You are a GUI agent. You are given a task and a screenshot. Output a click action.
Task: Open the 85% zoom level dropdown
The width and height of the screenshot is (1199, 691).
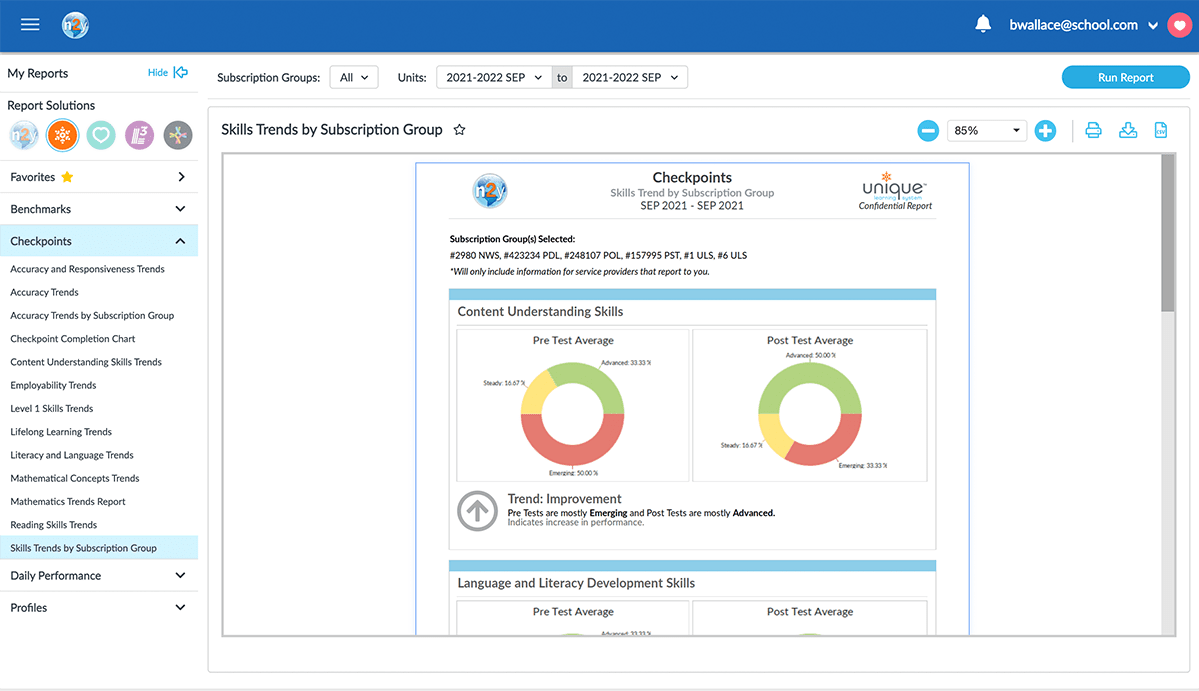click(986, 131)
